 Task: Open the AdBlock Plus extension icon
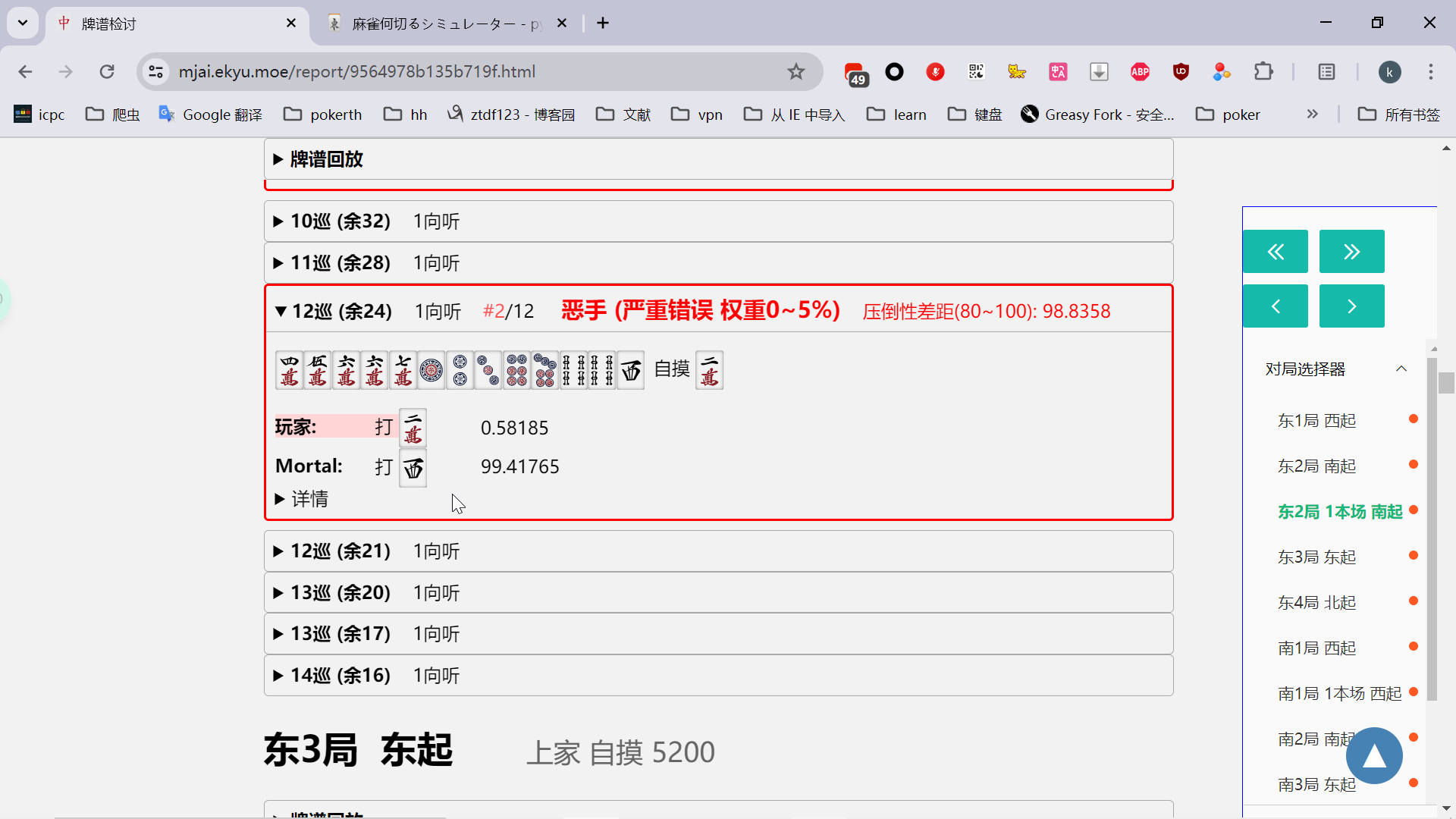pyautogui.click(x=1140, y=72)
